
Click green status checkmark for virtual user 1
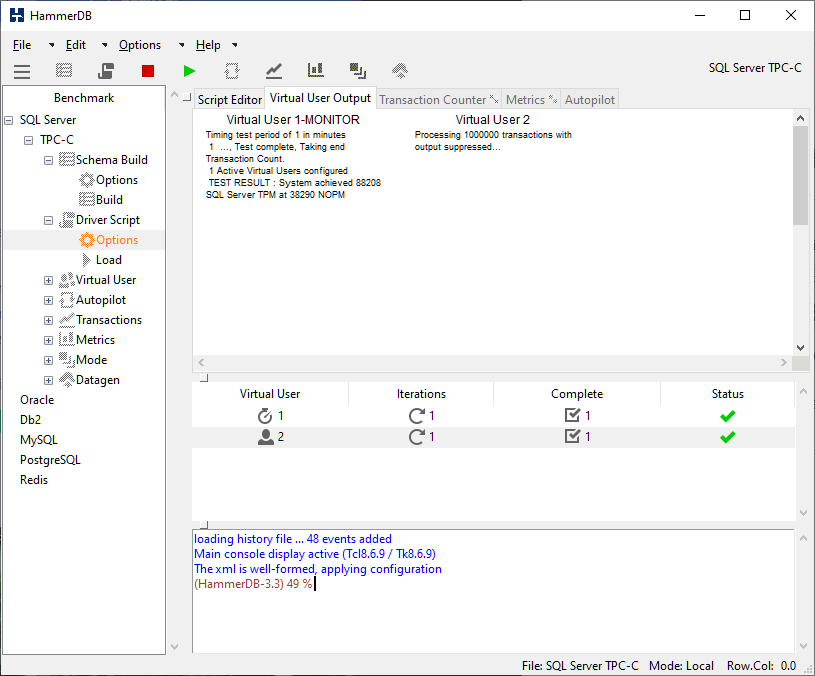pos(728,416)
